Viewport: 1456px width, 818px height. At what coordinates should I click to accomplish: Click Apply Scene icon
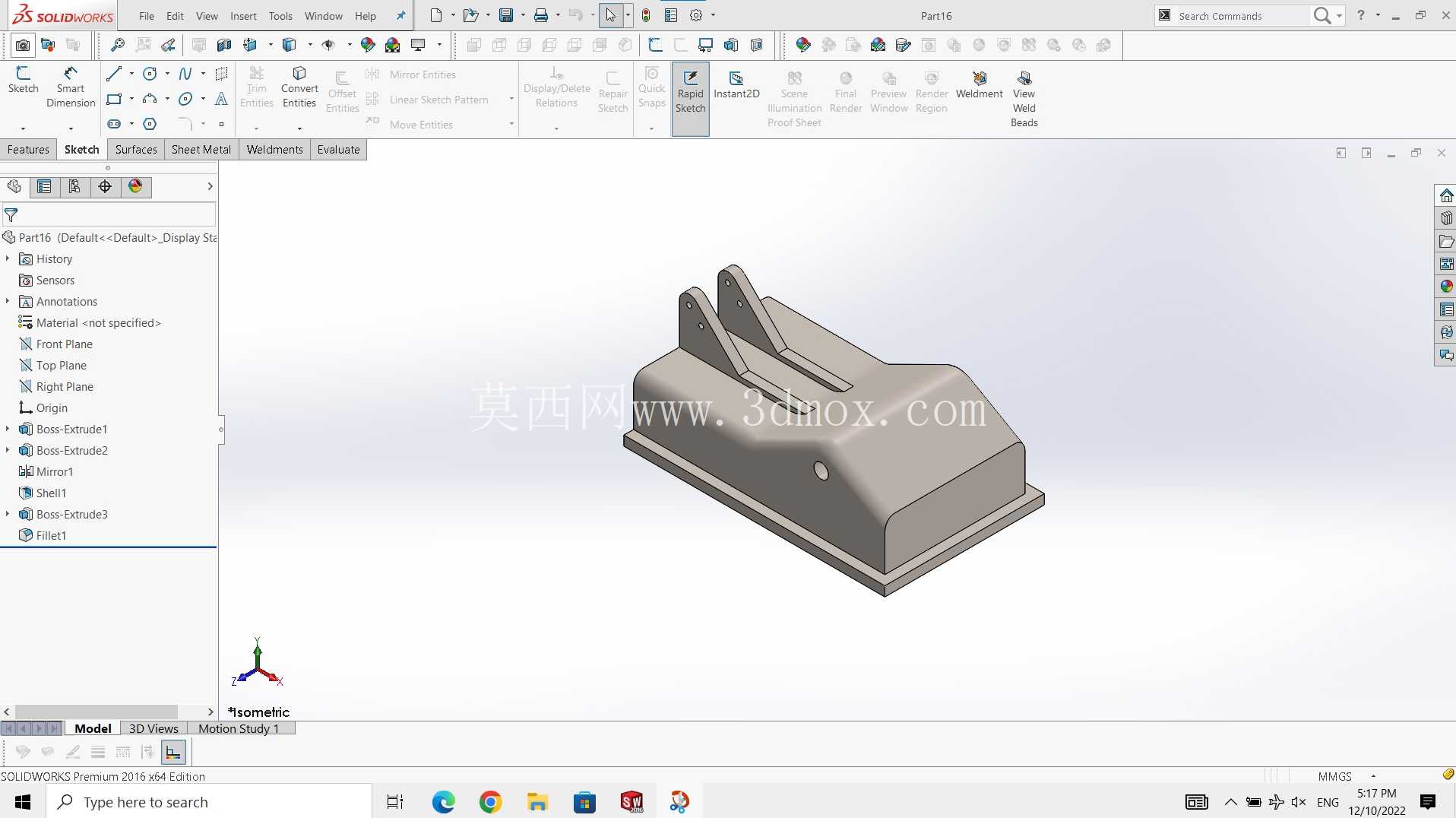point(393,46)
